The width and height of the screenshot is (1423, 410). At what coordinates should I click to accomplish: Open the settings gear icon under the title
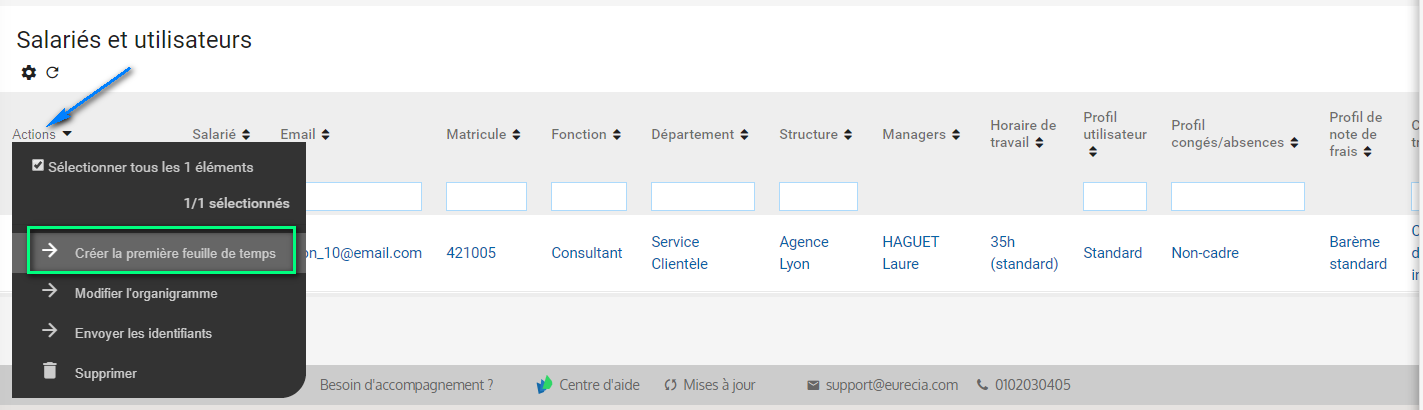(x=29, y=72)
